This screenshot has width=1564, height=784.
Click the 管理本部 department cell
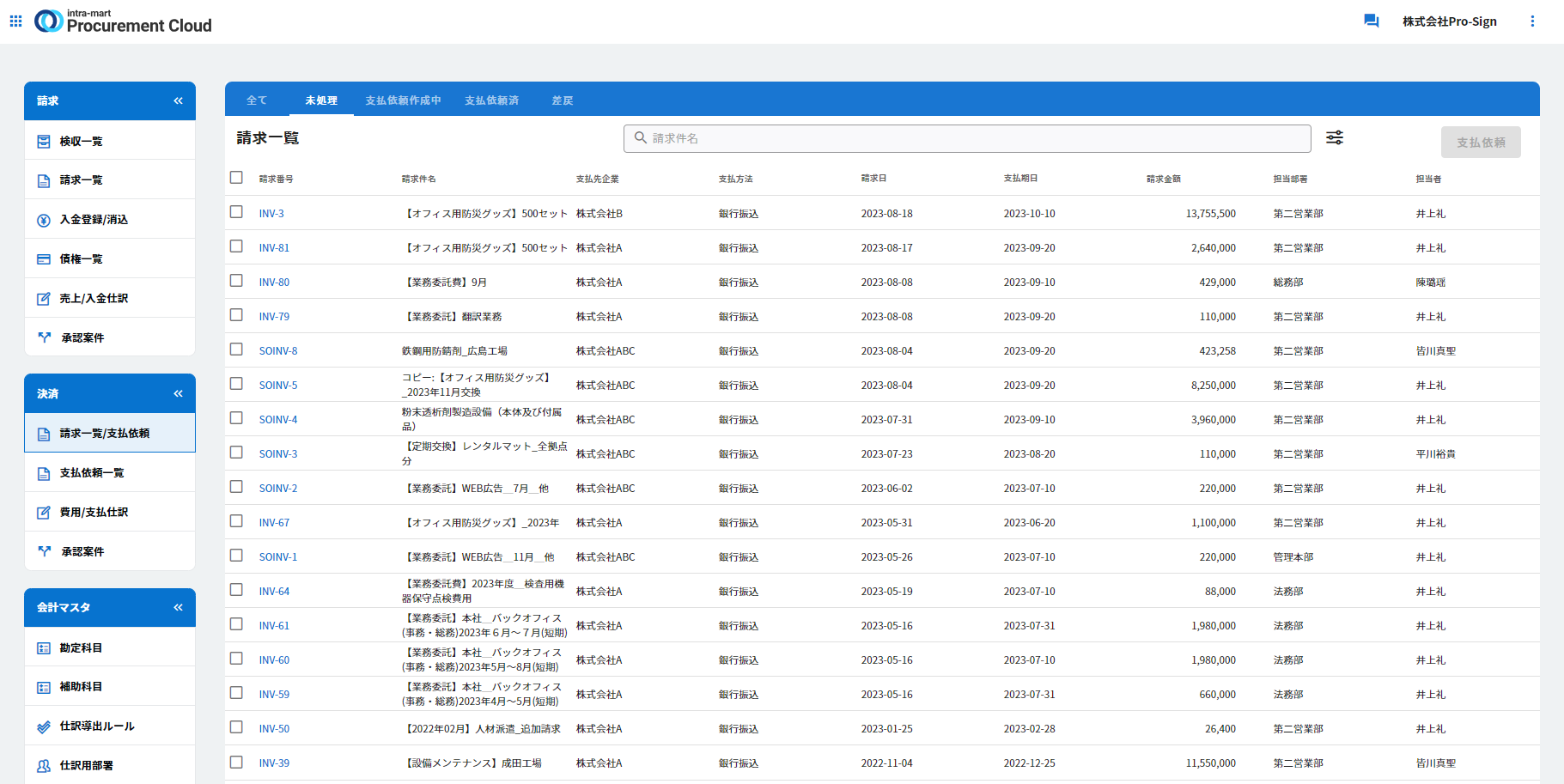(1293, 557)
